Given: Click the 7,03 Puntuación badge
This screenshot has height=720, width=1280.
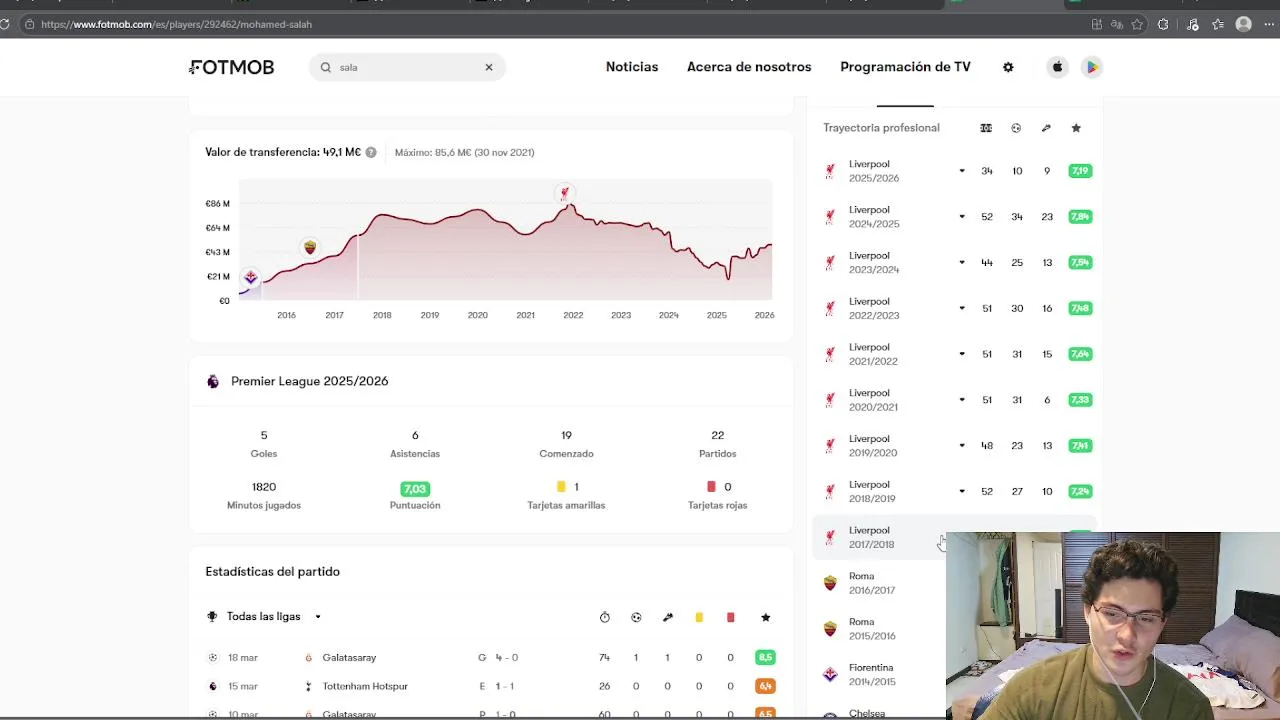Looking at the screenshot, I should pyautogui.click(x=415, y=489).
